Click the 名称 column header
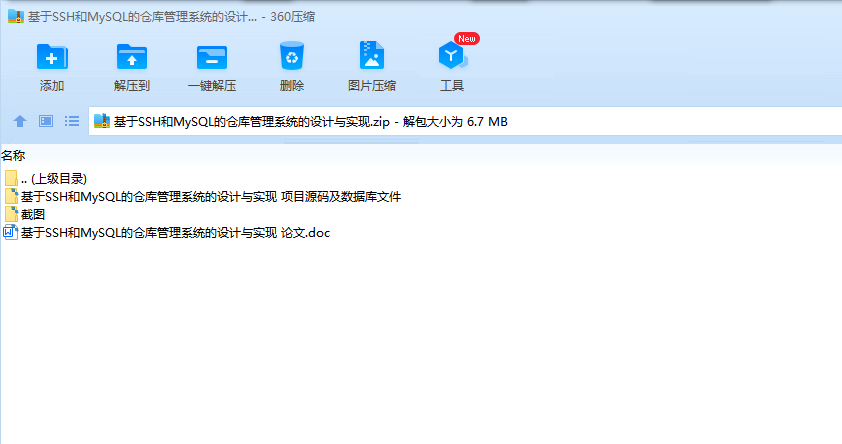Viewport: 842px width, 444px height. (13, 156)
